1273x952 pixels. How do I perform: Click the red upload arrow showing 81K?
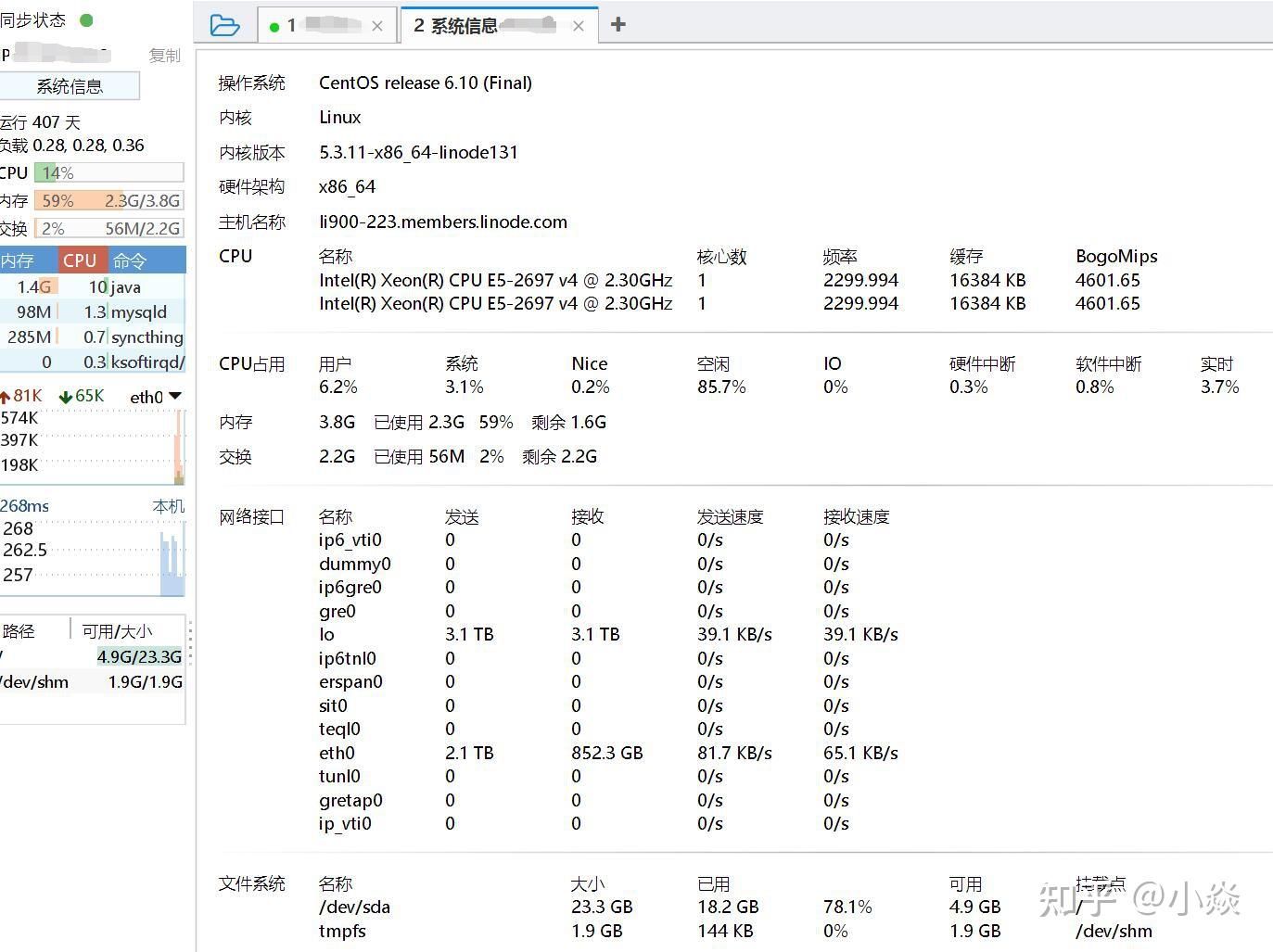pos(20,395)
